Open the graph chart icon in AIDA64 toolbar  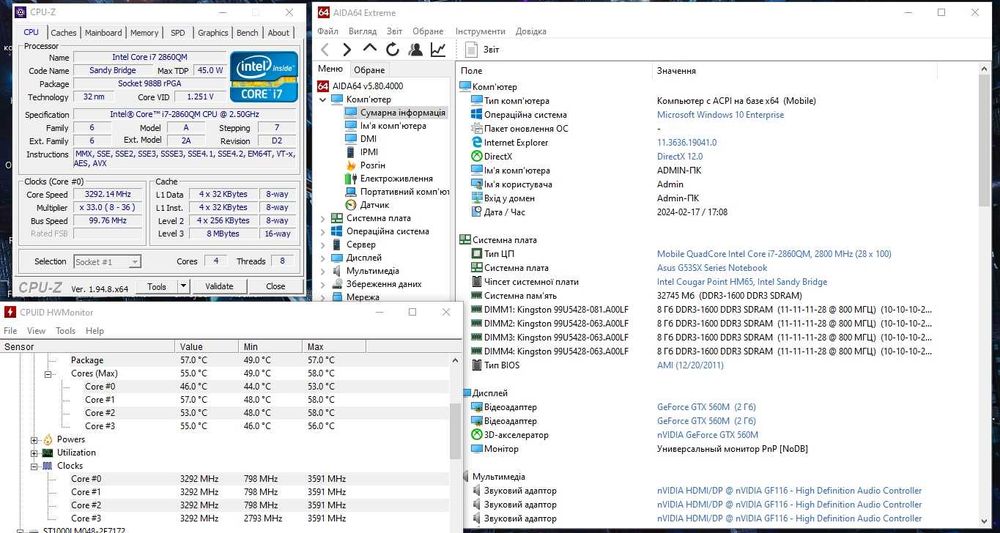pyautogui.click(x=438, y=49)
